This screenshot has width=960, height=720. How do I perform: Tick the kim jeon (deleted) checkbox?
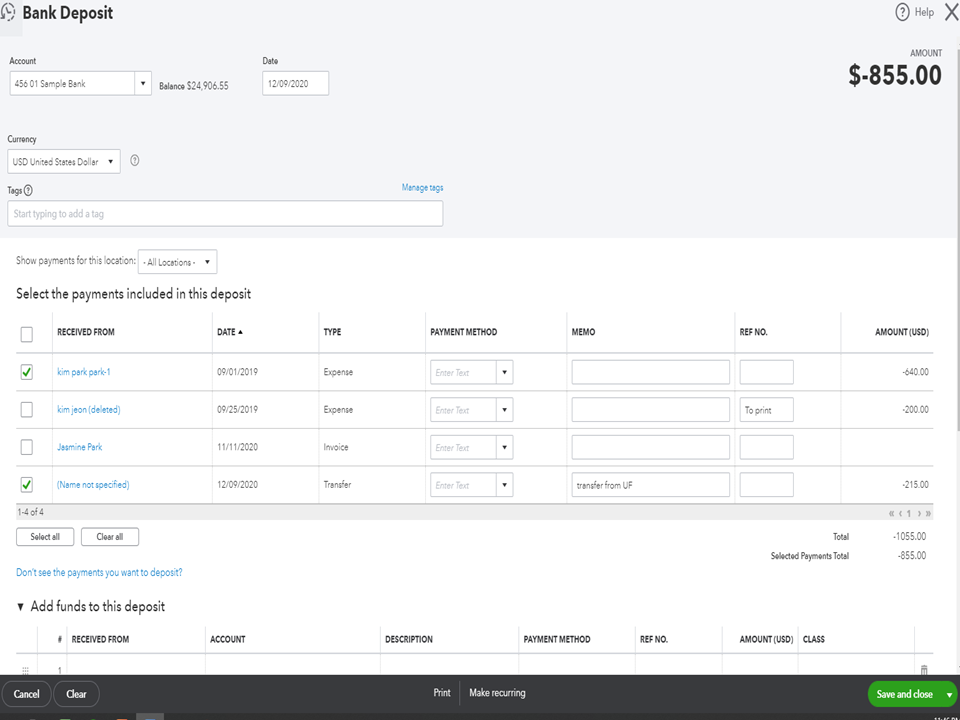[x=26, y=409]
